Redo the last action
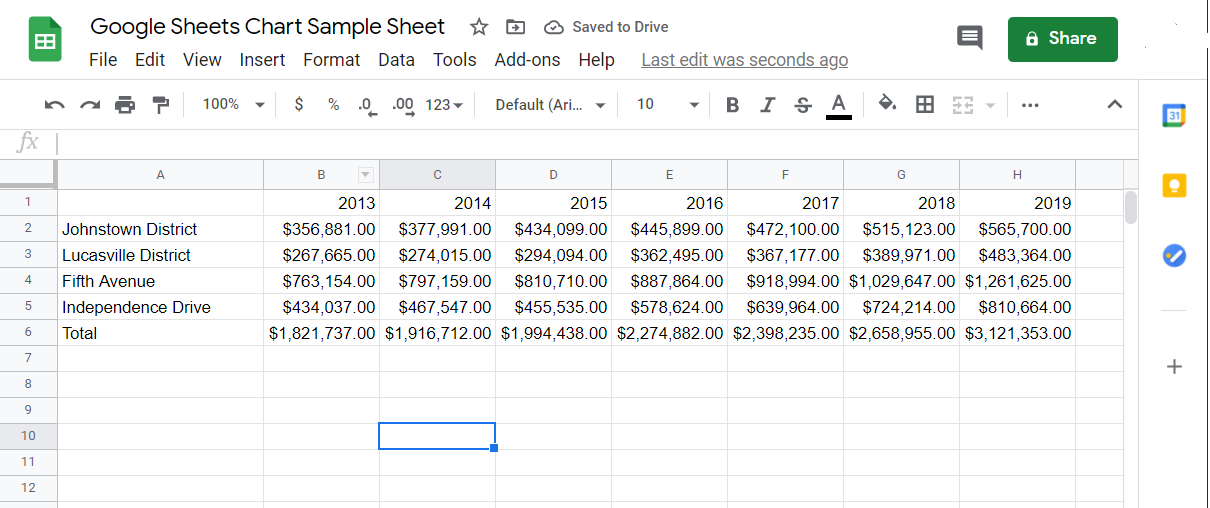The width and height of the screenshot is (1210, 508). coord(90,104)
